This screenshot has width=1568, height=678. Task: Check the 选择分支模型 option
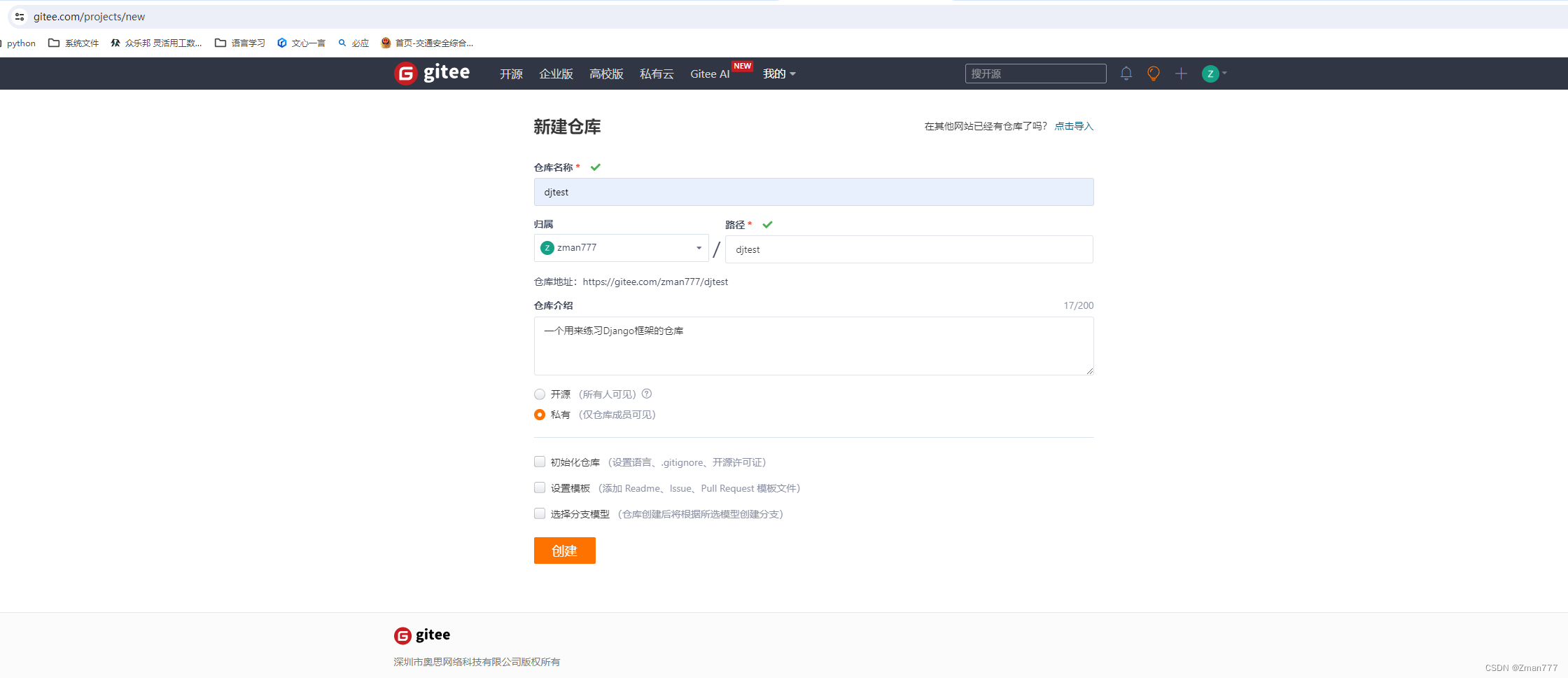click(x=539, y=513)
